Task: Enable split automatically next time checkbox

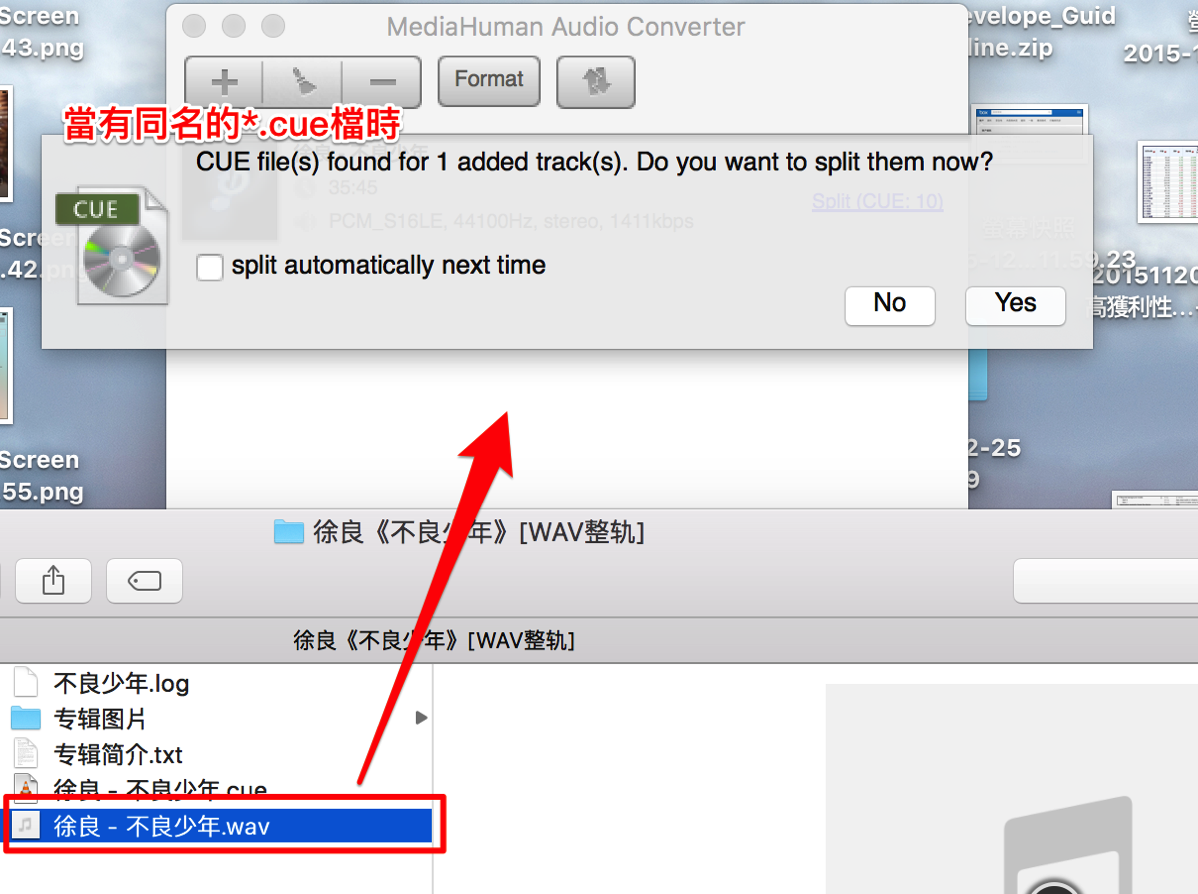Action: pyautogui.click(x=209, y=267)
